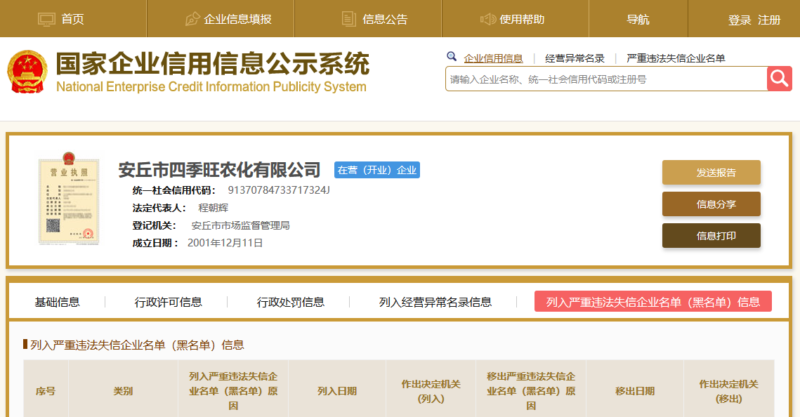
Task: Open 信息公告 menu item
Action: click(385, 19)
